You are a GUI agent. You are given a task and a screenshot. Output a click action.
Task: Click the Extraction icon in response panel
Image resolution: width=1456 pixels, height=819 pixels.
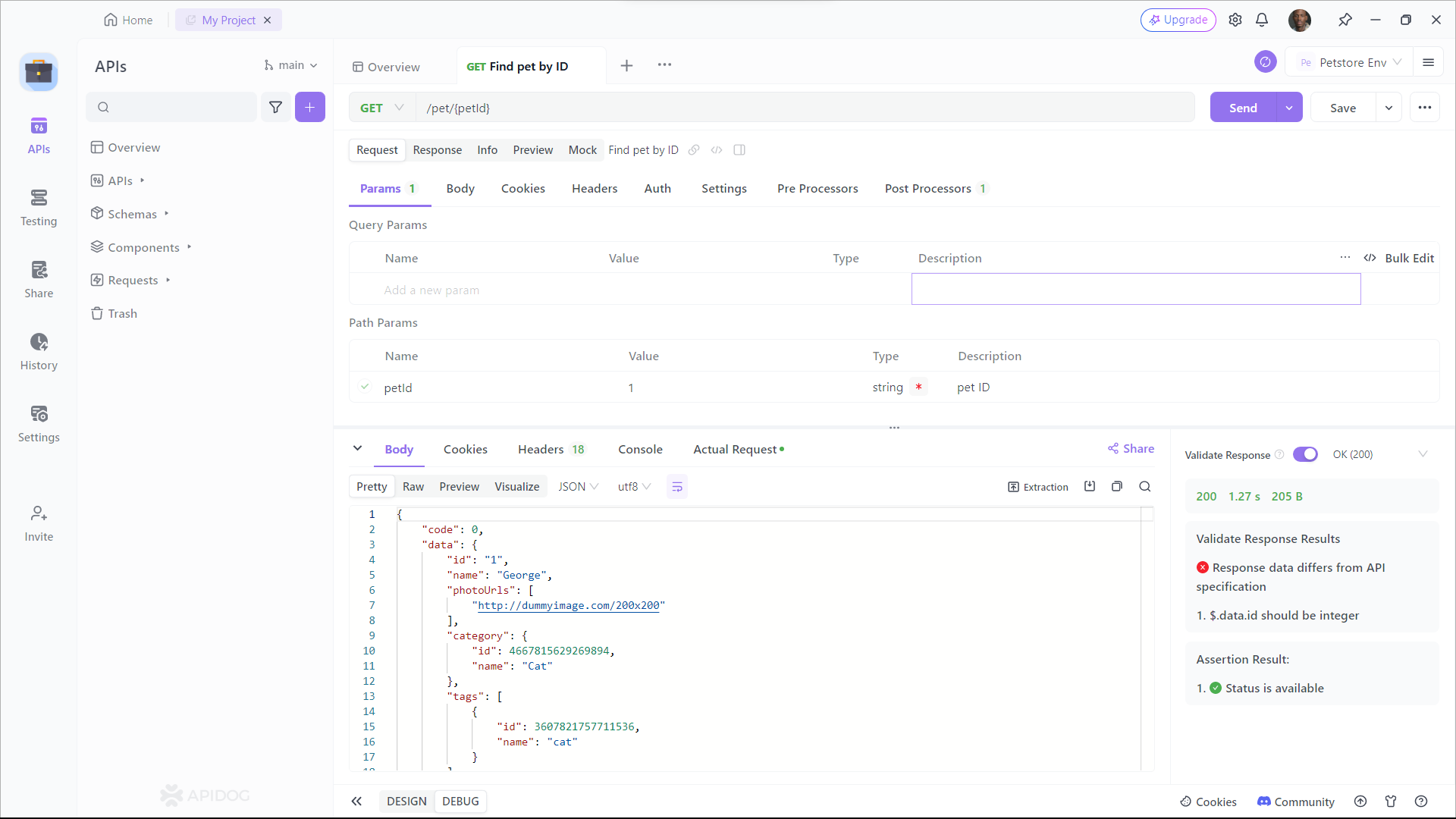click(1014, 486)
